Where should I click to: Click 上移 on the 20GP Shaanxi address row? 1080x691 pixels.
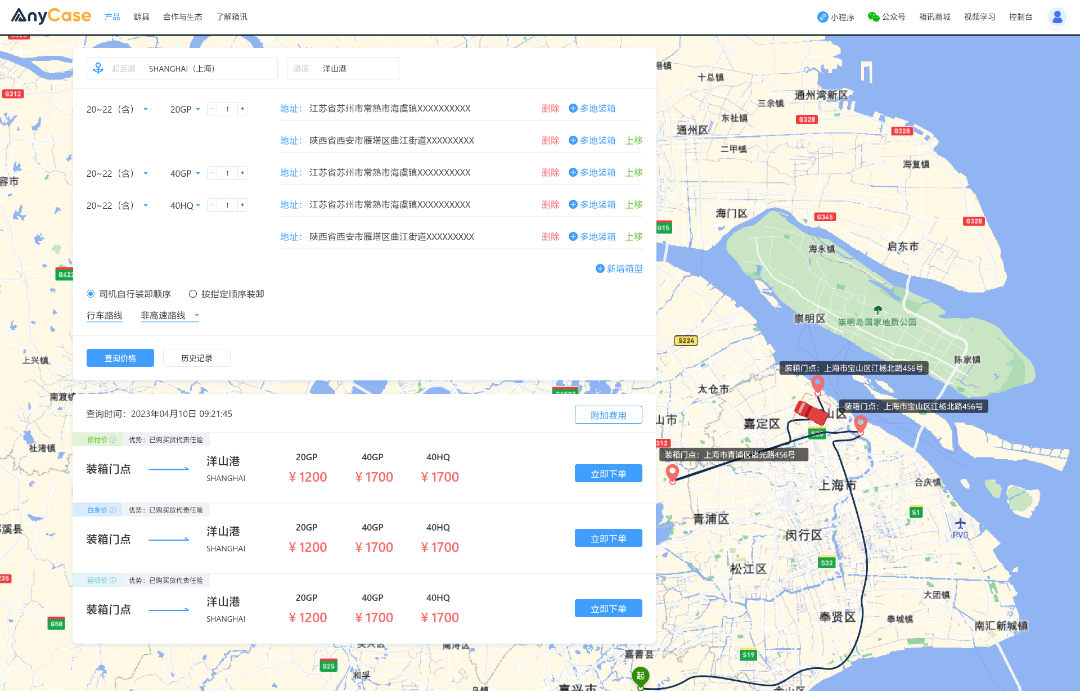[634, 141]
